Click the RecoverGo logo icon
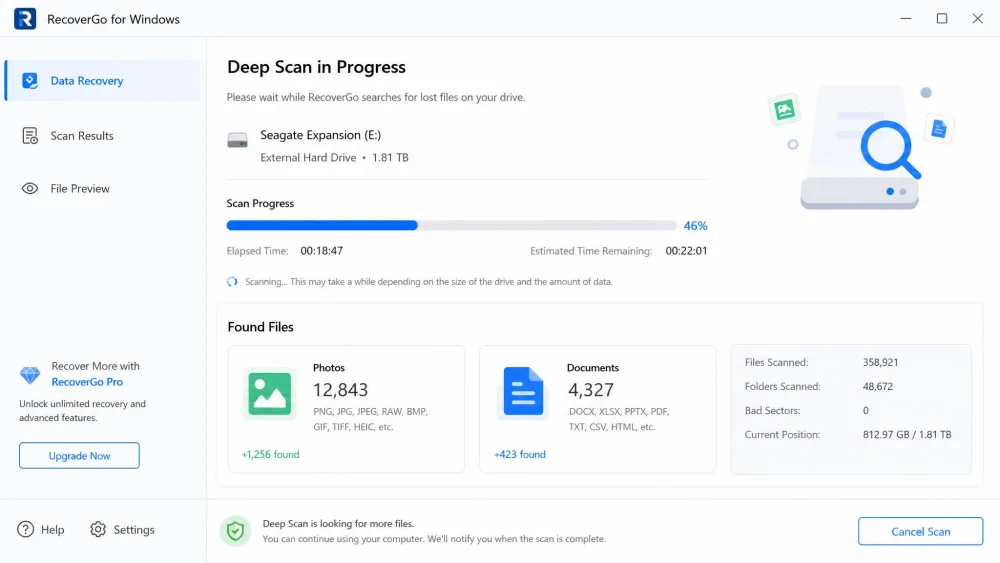Viewport: 1000px width, 563px height. point(25,18)
